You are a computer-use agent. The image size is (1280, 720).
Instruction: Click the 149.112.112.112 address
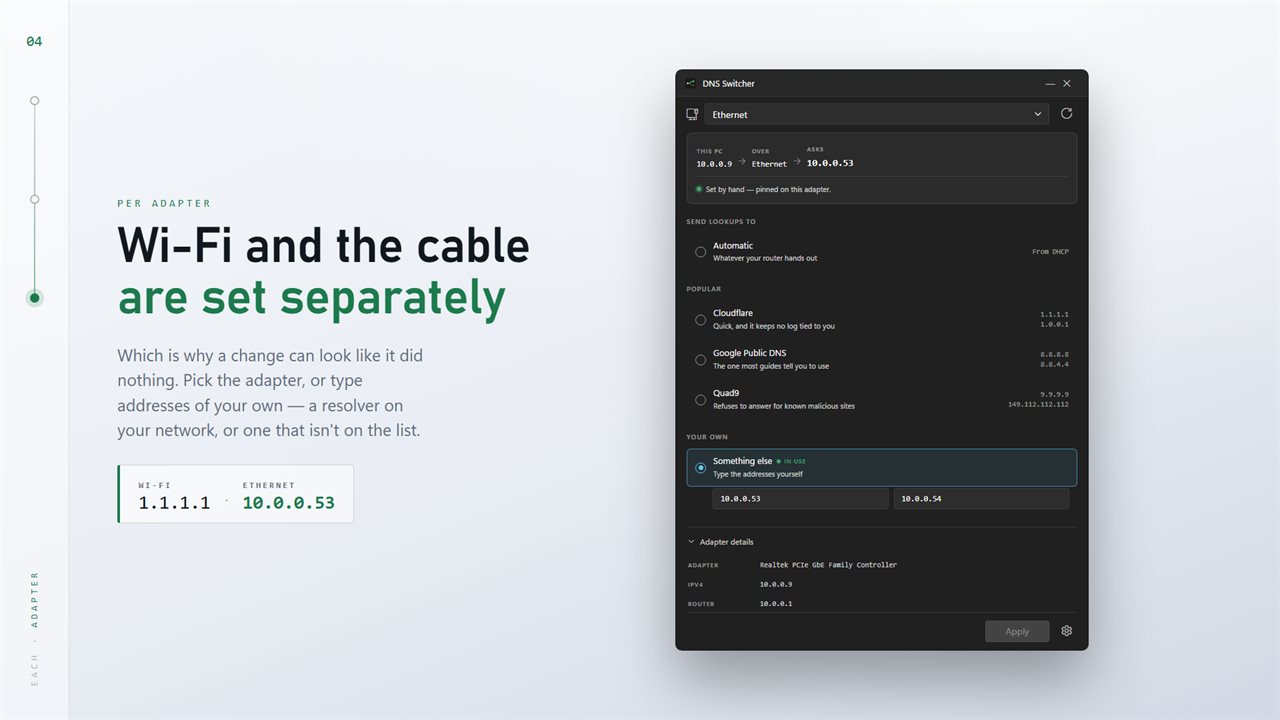click(x=1038, y=405)
